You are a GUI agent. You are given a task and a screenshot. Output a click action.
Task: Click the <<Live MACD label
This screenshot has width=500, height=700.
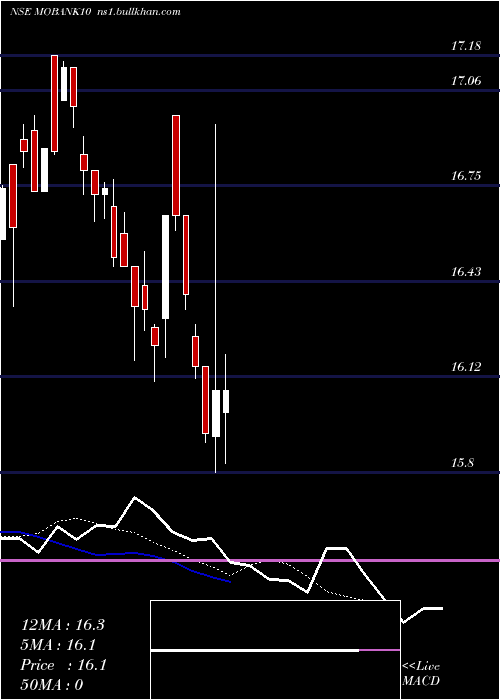(421, 674)
